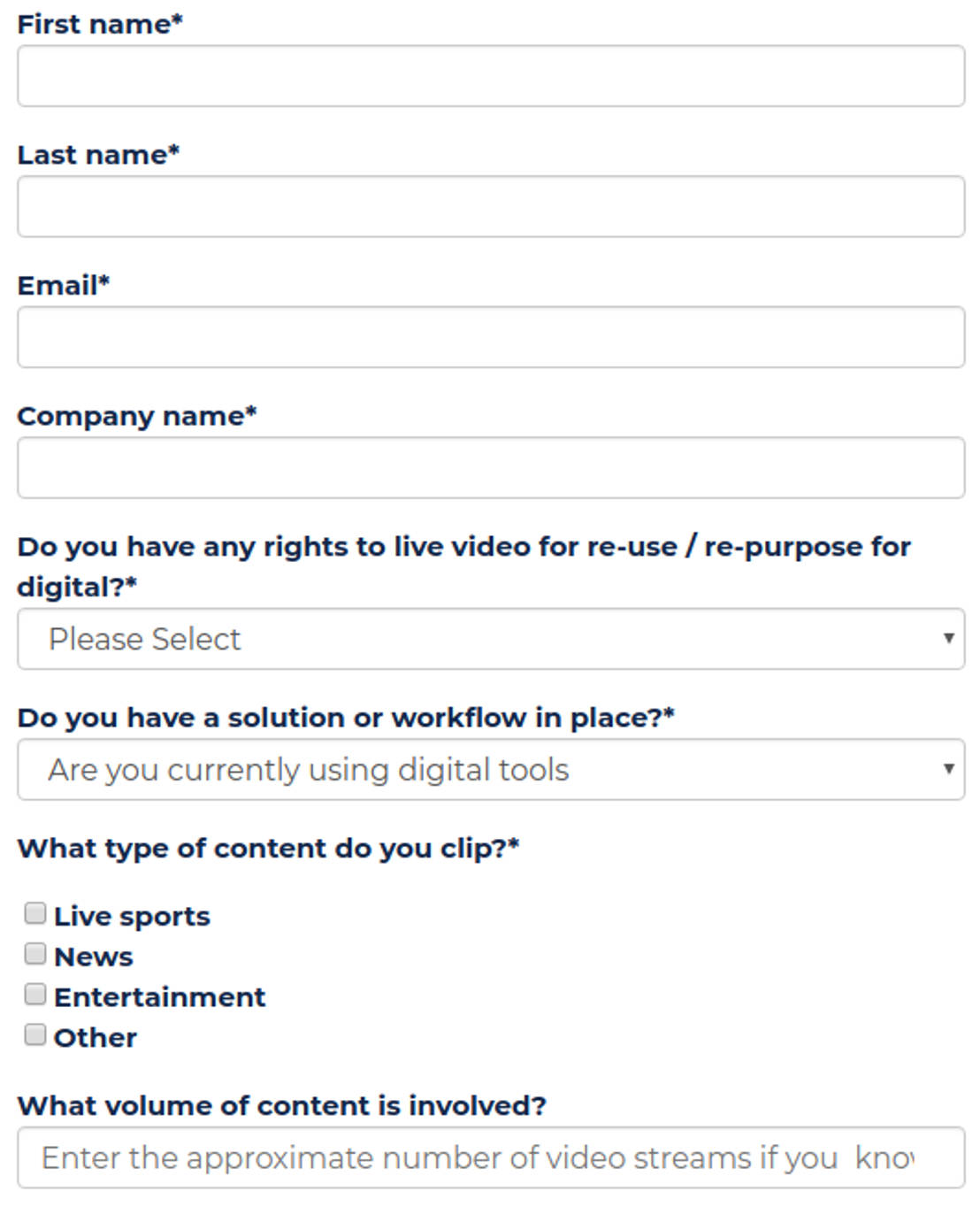Tick the News checkbox

click(35, 954)
